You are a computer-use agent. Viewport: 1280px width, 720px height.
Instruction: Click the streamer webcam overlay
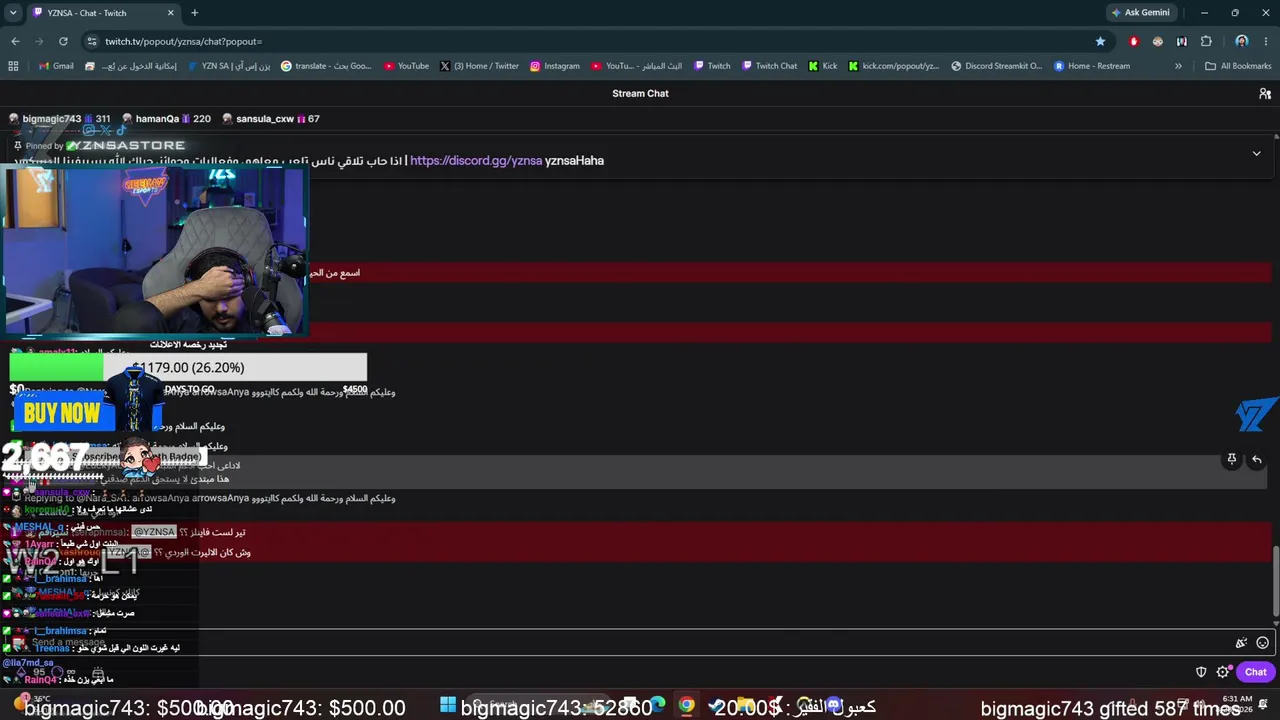coord(155,251)
